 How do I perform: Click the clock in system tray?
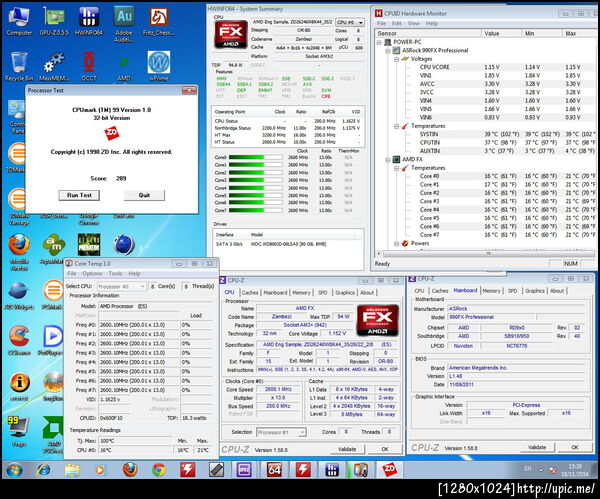(x=575, y=470)
